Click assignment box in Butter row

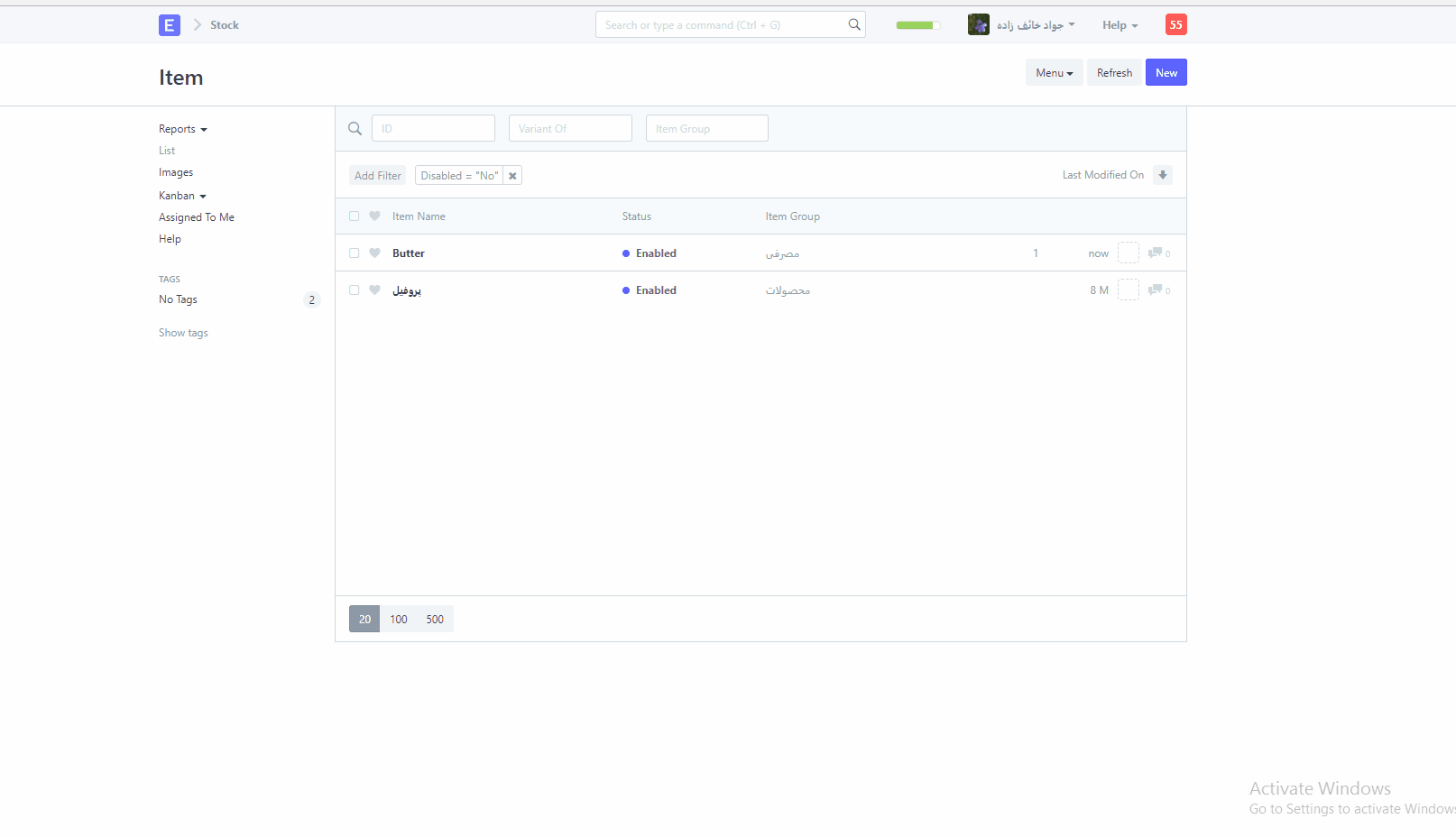tap(1128, 253)
